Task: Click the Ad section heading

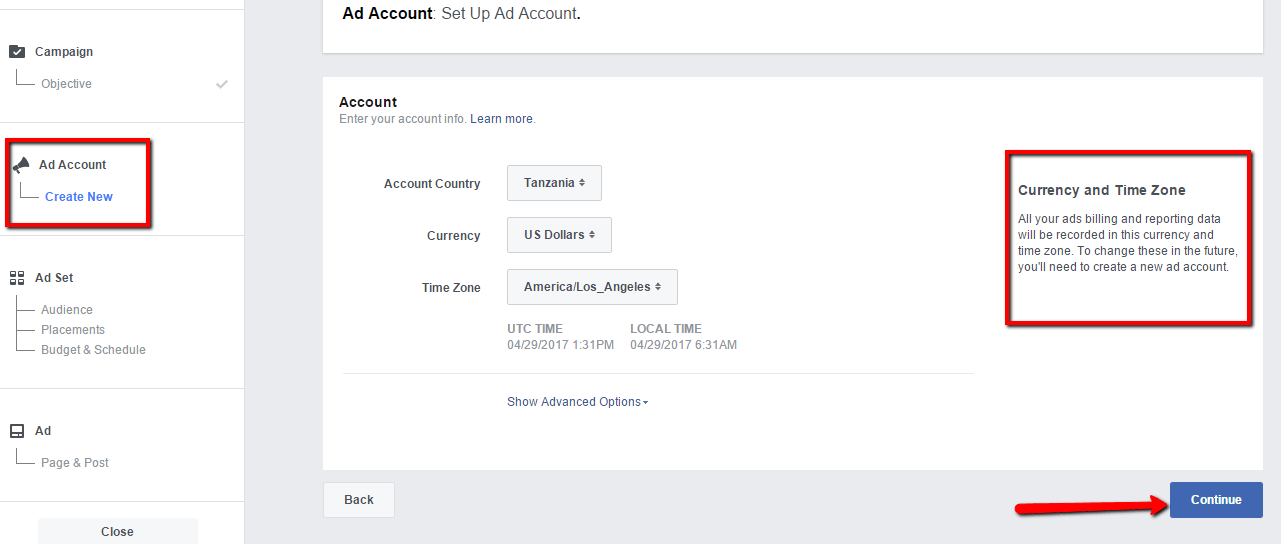Action: click(43, 431)
